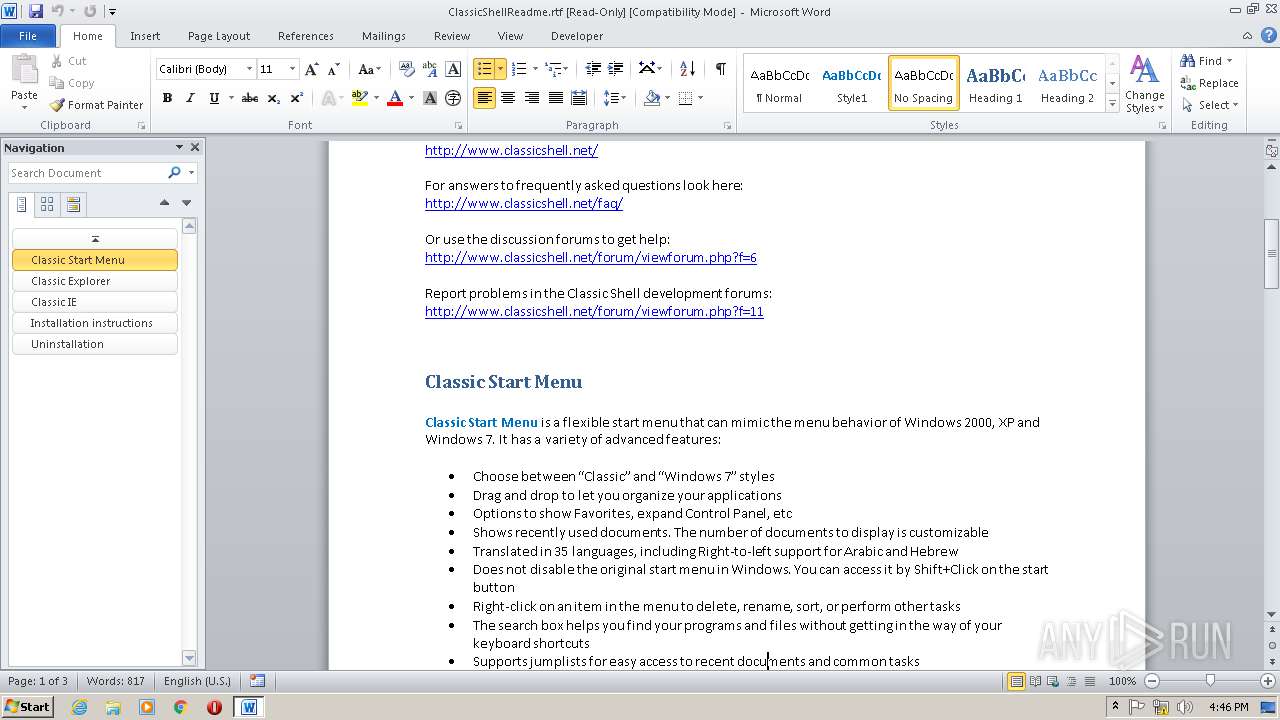Toggle Strikethrough formatting

tap(250, 98)
